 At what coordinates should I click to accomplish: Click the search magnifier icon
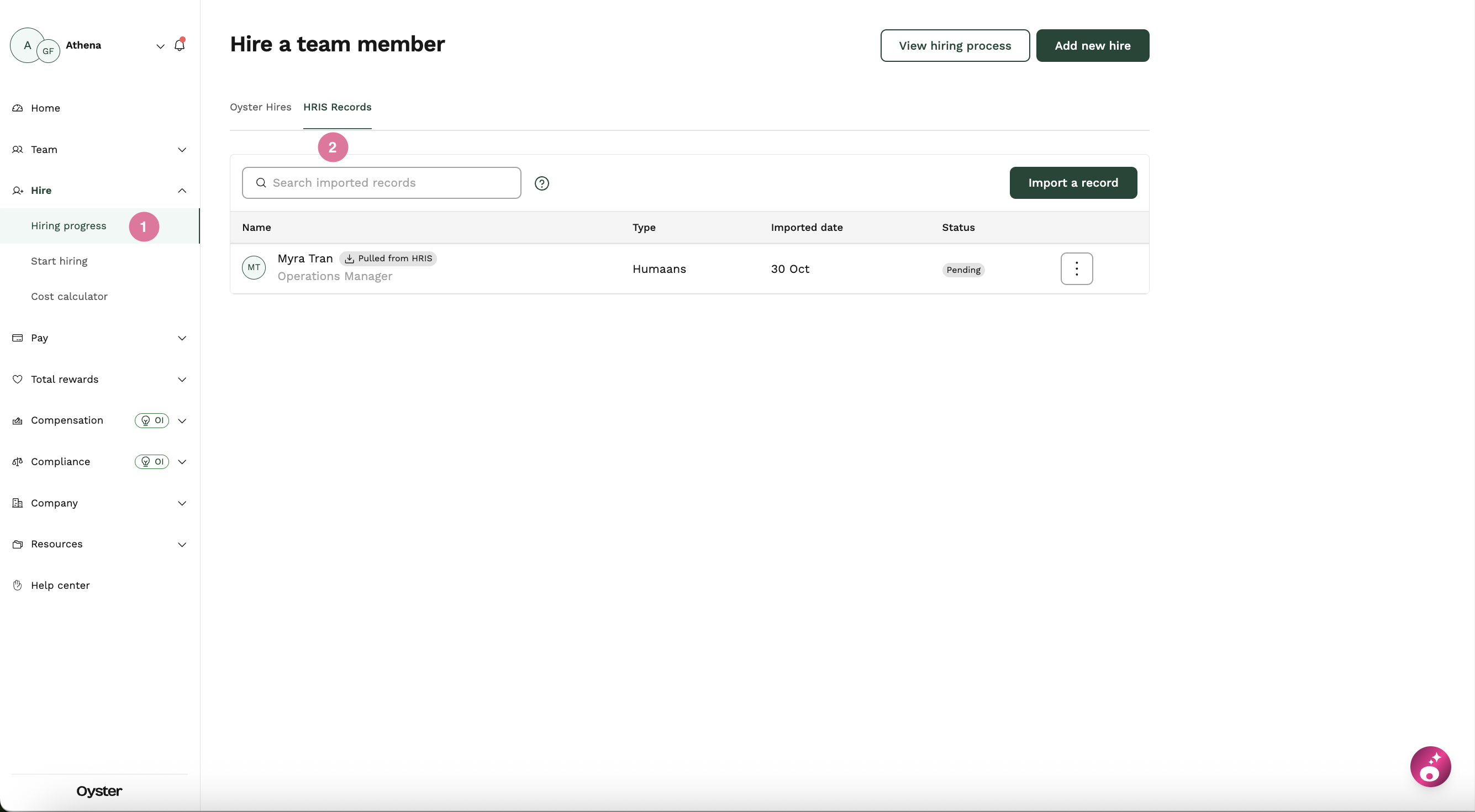coord(261,183)
